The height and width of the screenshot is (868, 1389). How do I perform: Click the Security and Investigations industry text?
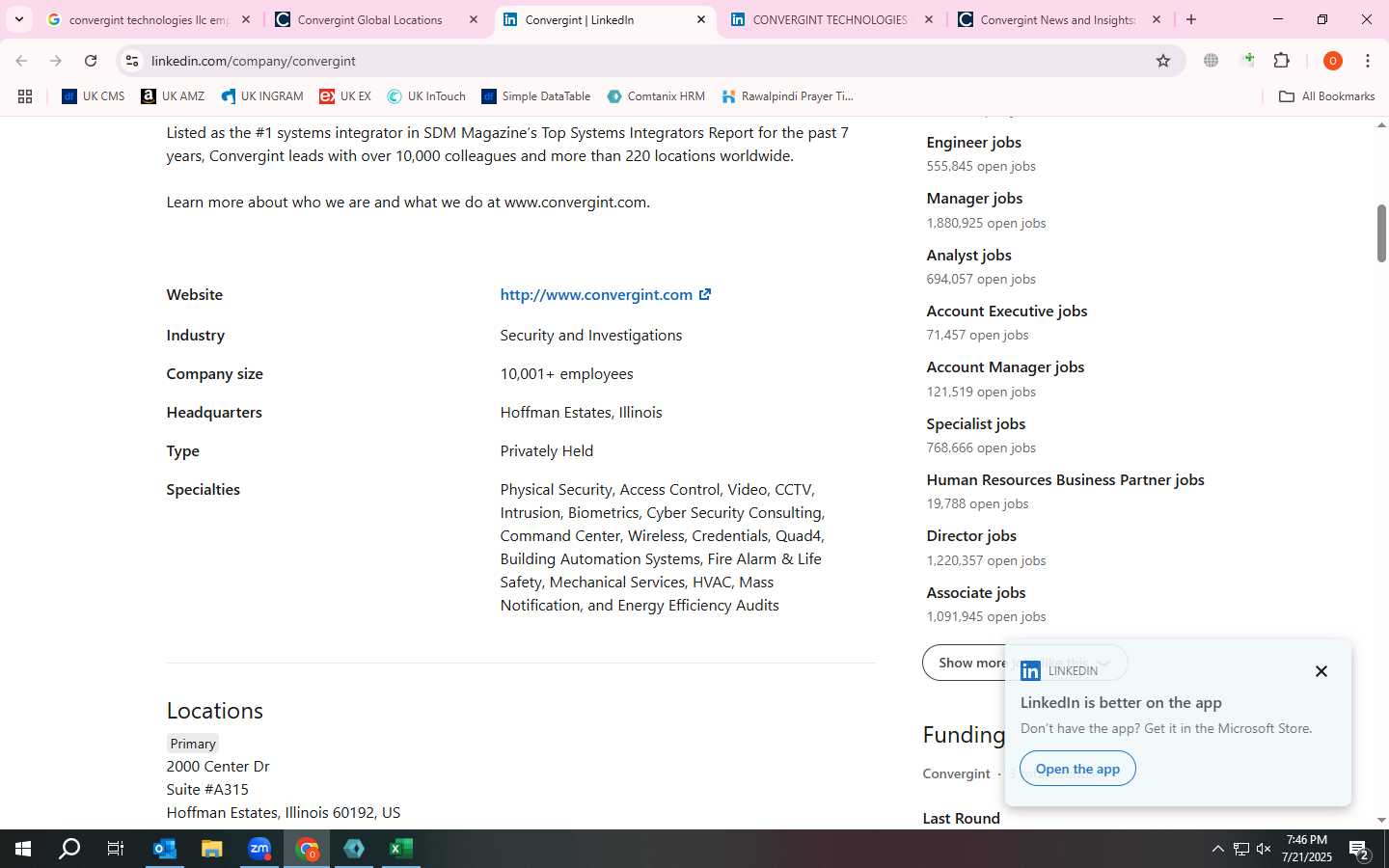point(590,335)
